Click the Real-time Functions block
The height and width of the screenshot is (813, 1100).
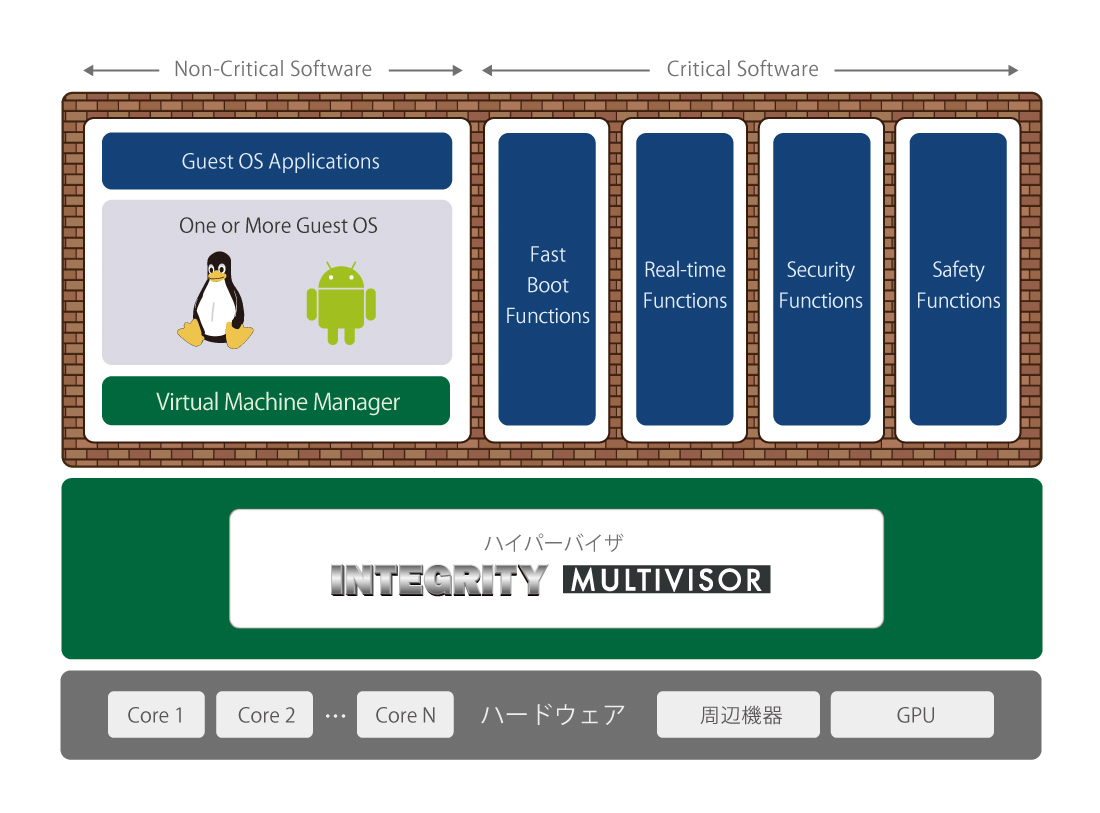coord(685,279)
